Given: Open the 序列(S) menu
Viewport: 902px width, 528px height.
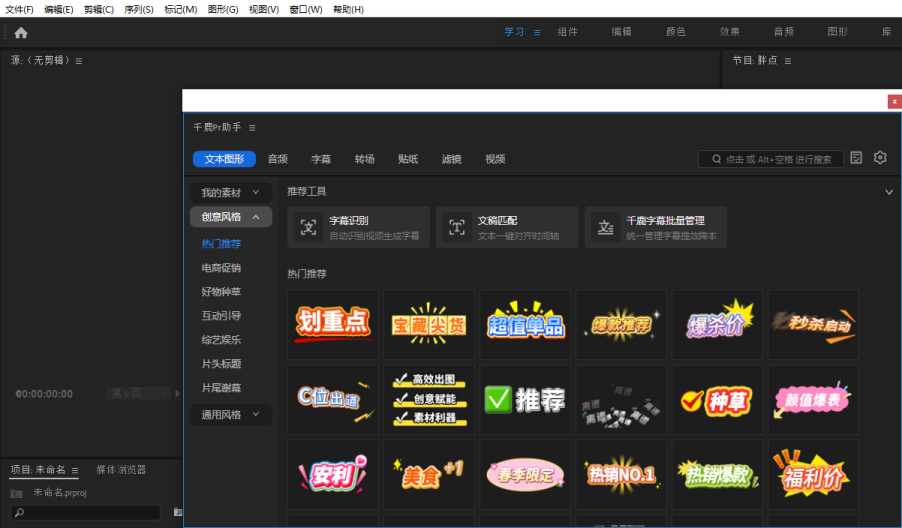Looking at the screenshot, I should coord(139,9).
